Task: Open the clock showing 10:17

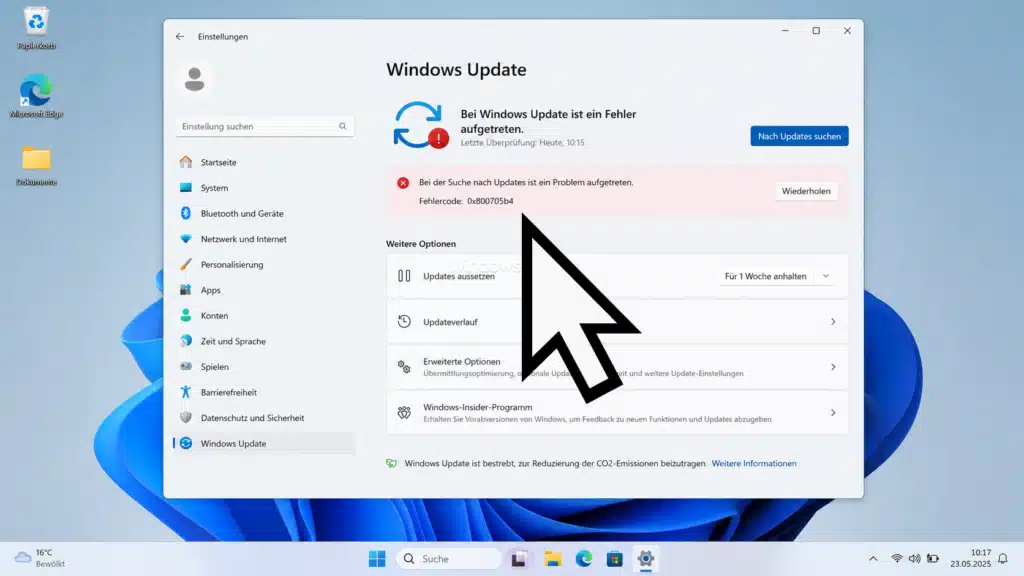Action: [970, 558]
